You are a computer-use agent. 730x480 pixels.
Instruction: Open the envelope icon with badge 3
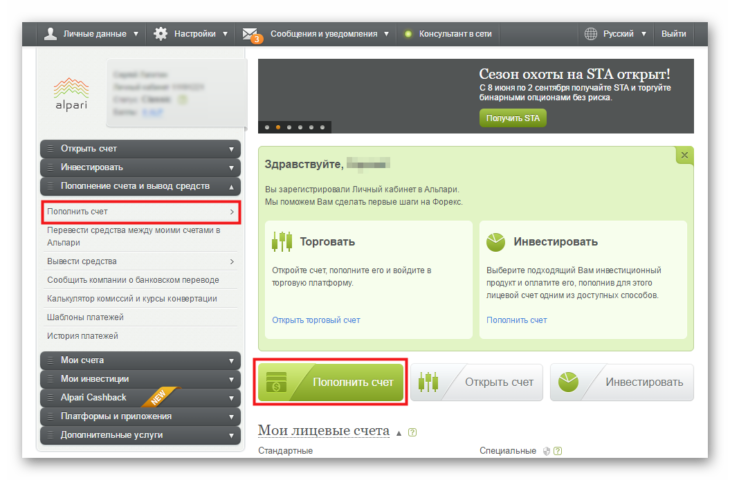point(252,34)
